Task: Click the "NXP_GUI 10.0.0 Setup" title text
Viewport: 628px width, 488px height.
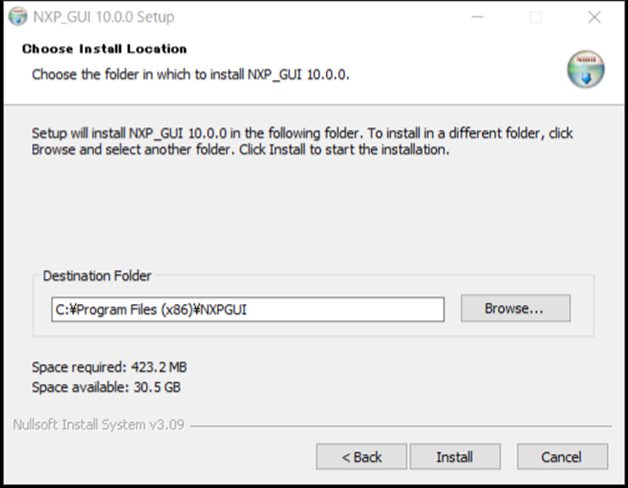Action: coord(103,17)
